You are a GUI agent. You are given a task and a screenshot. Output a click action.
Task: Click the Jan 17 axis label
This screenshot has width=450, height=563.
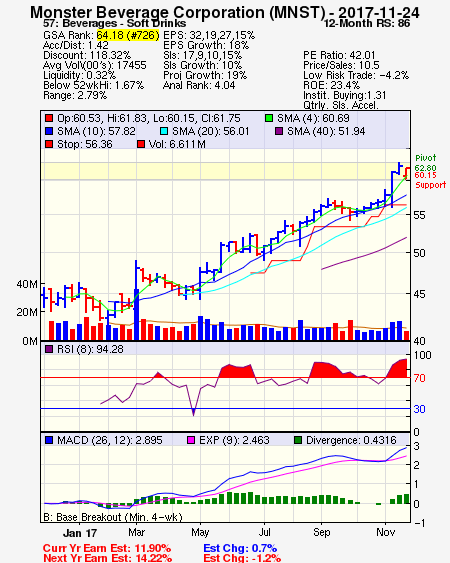[80, 533]
